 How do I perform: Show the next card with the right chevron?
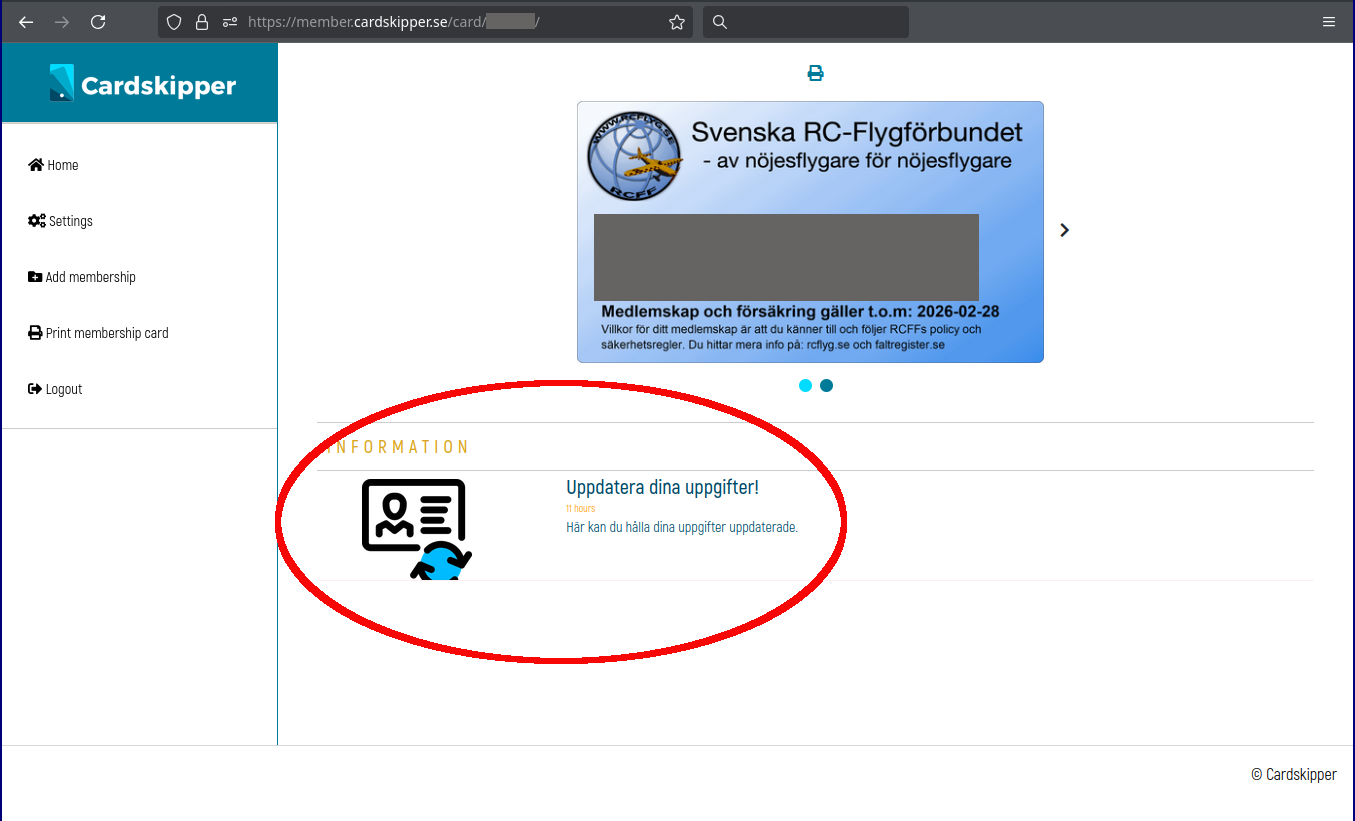point(1064,230)
